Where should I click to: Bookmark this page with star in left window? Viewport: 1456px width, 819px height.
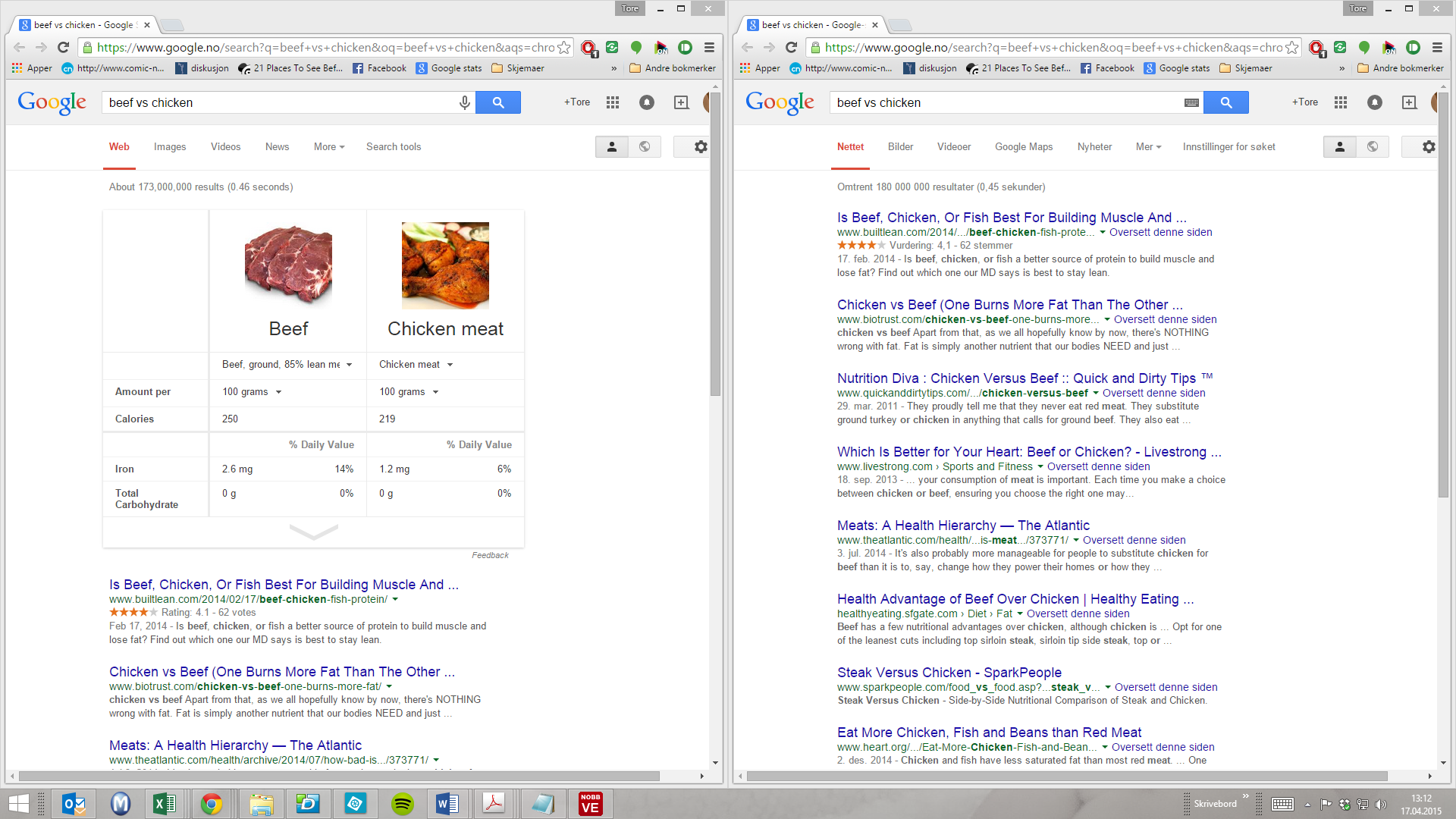(564, 47)
